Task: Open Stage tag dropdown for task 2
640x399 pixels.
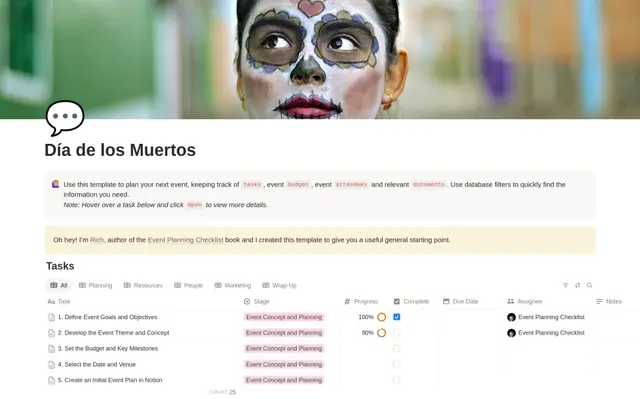Action: 284,333
